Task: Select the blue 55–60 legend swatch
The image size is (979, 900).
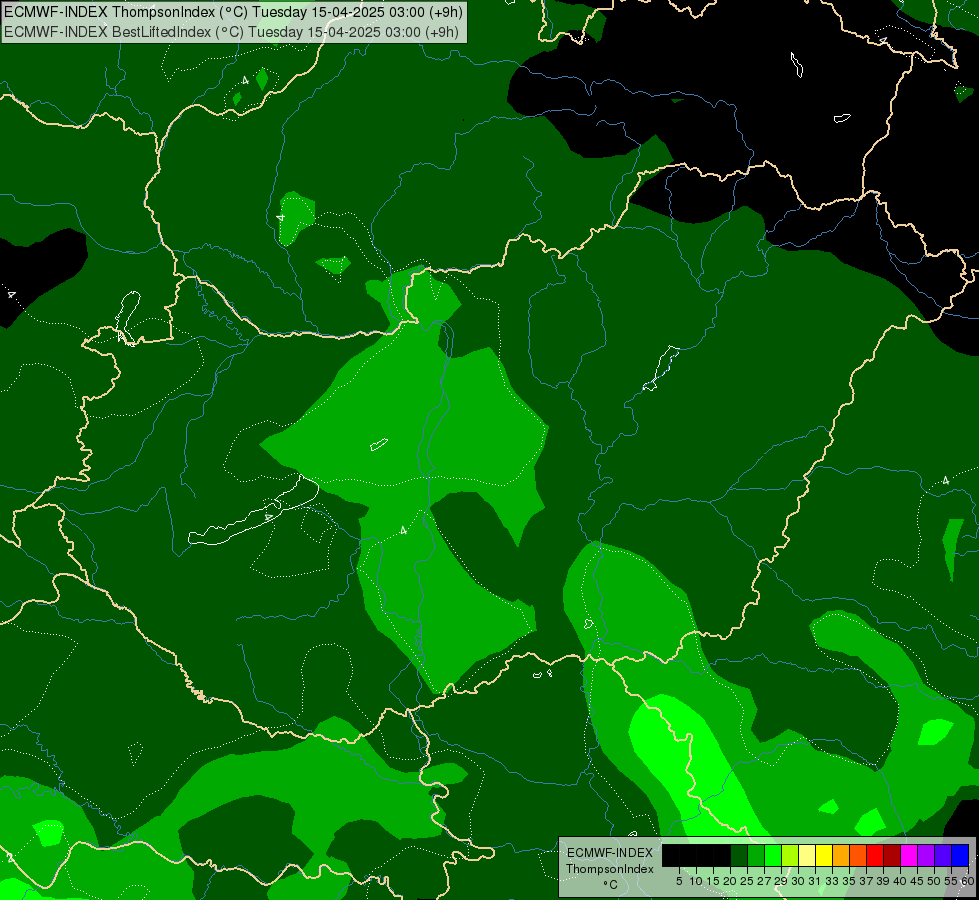Action: click(x=960, y=855)
